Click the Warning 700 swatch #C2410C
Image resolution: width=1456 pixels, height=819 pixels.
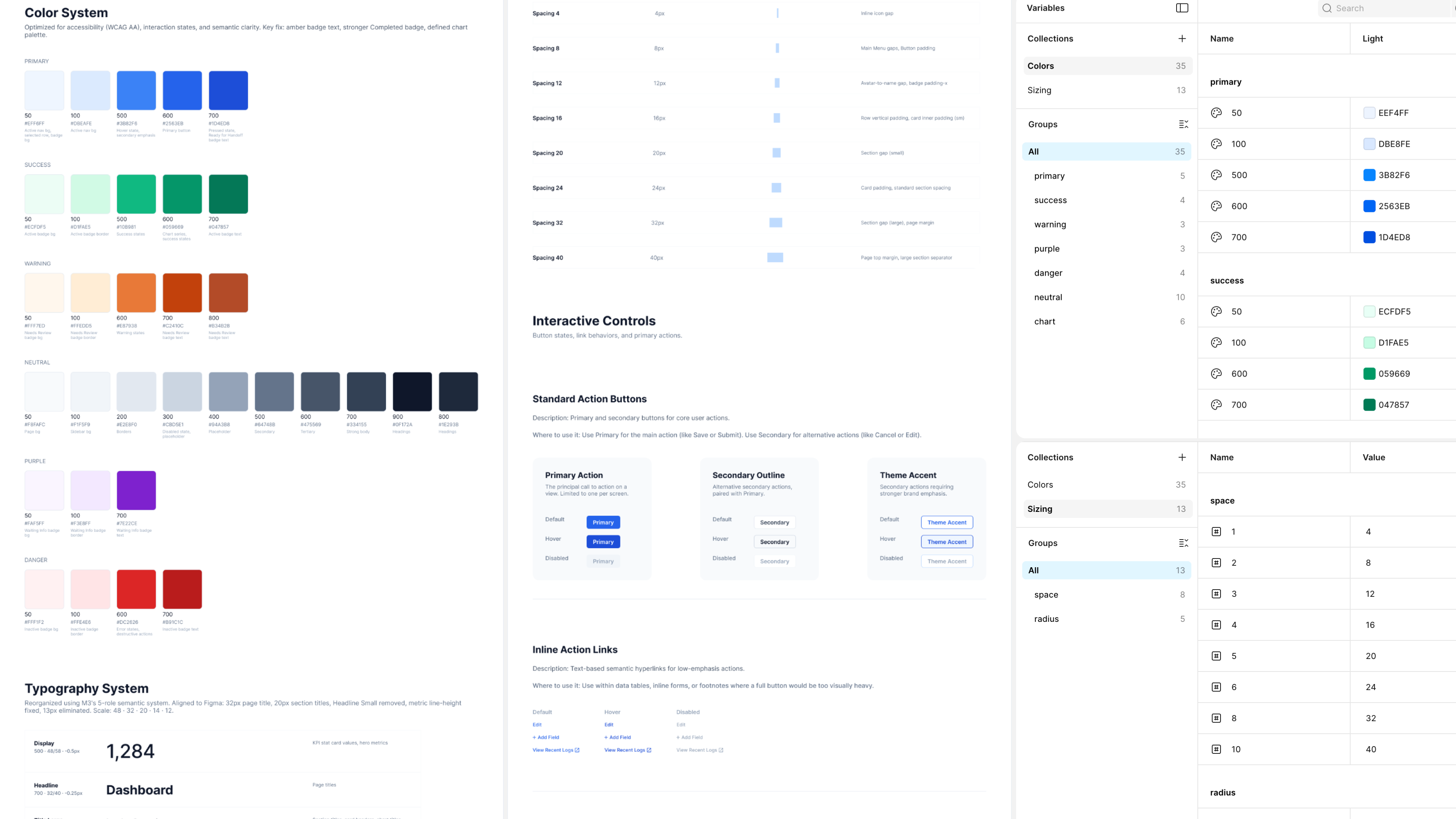click(182, 293)
